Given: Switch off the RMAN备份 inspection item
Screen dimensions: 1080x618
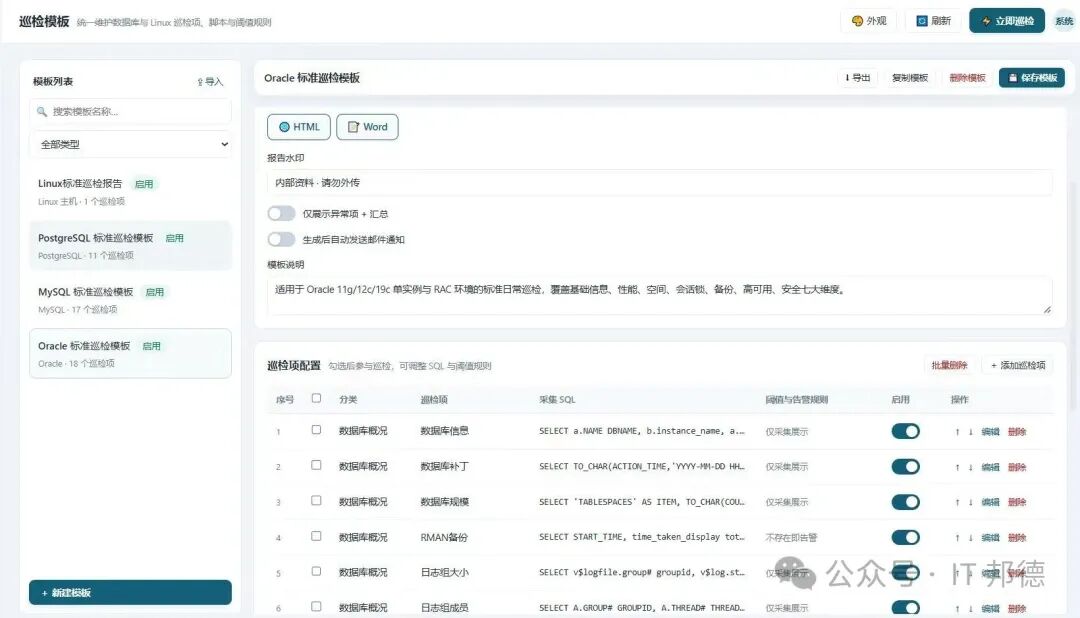Looking at the screenshot, I should (905, 537).
